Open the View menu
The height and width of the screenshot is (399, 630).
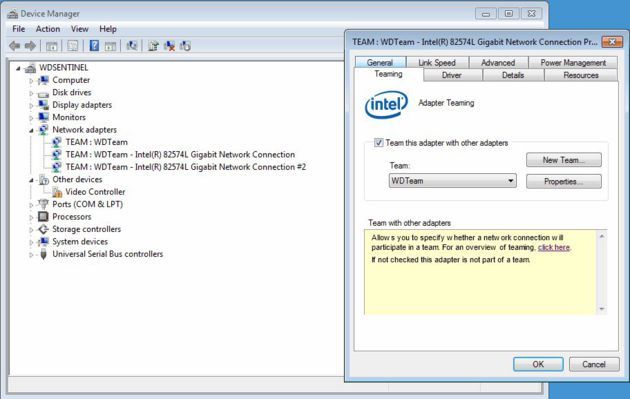(80, 29)
